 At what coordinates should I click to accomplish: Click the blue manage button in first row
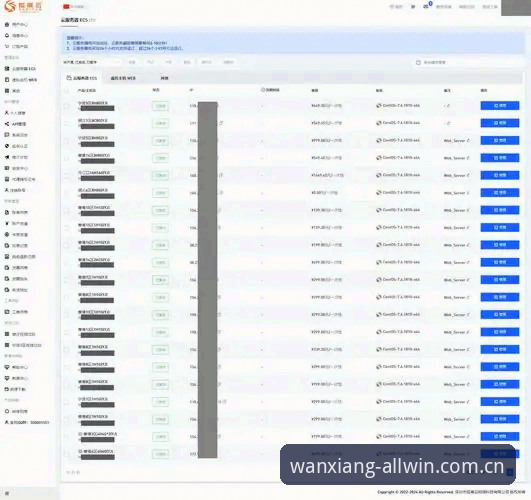tap(500, 106)
